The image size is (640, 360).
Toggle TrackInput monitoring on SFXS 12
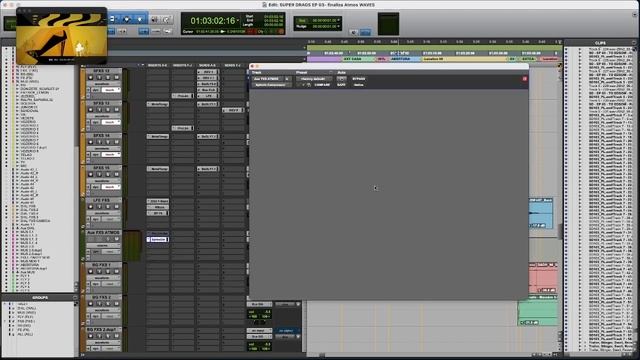(99, 77)
